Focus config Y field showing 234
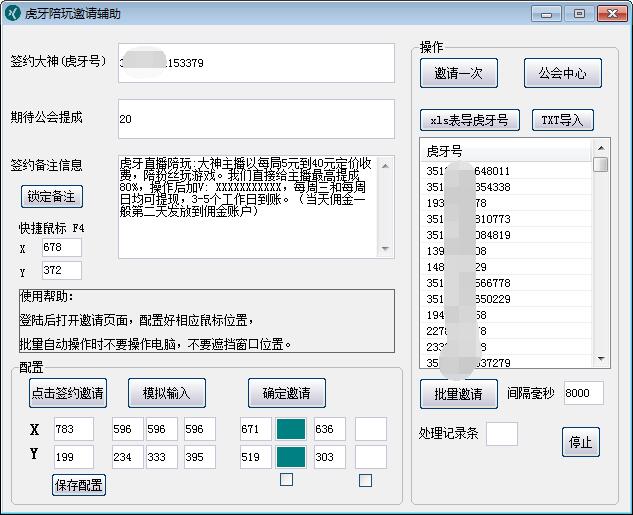The image size is (633, 515). pyautogui.click(x=128, y=457)
